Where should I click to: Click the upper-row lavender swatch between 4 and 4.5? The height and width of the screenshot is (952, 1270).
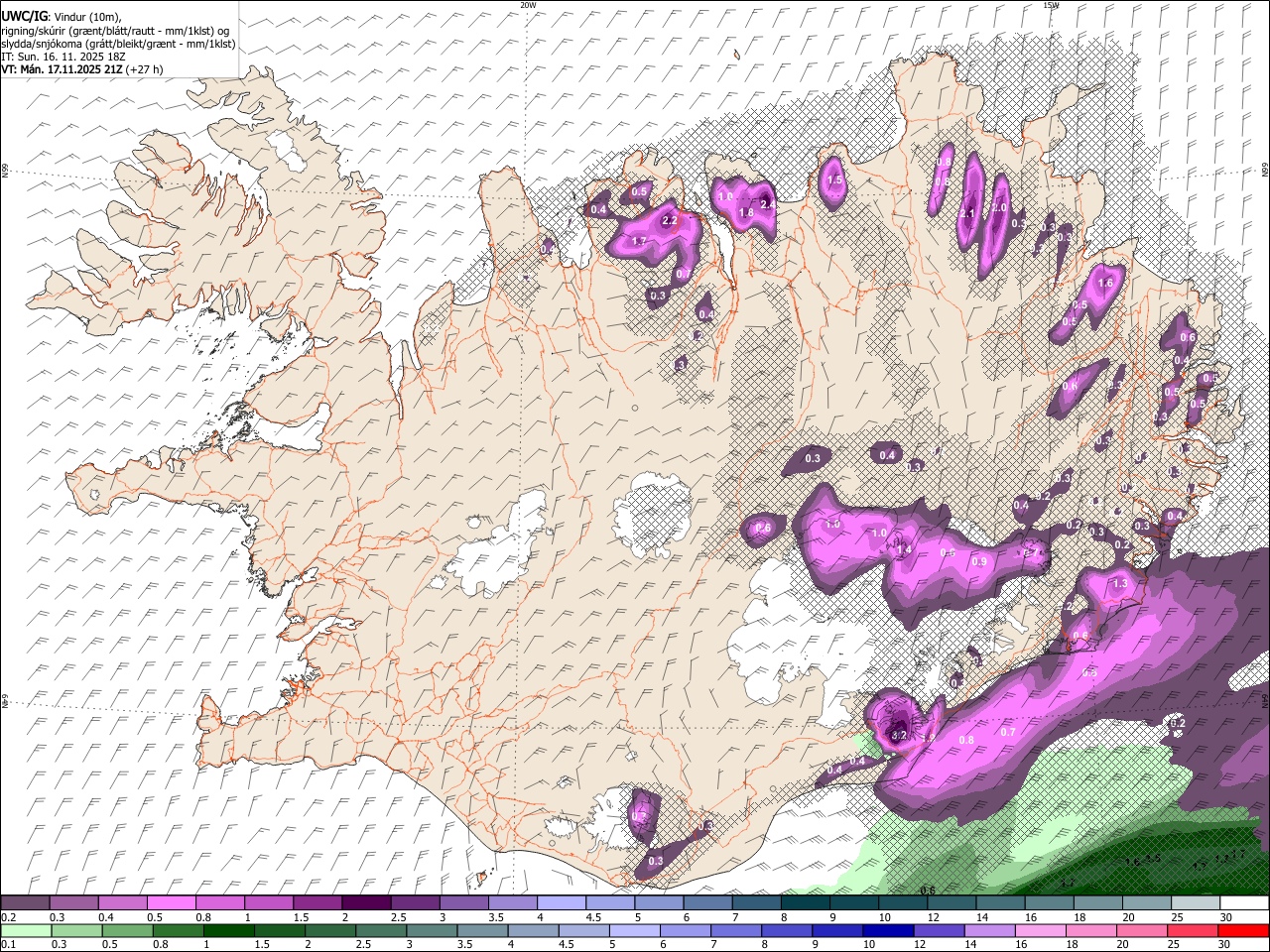(x=560, y=903)
